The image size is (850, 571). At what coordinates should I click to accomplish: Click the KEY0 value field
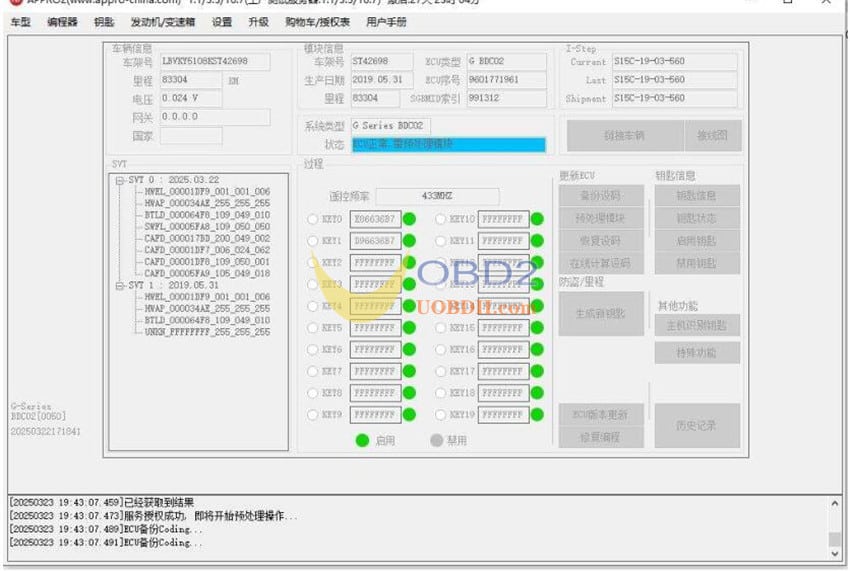coord(375,220)
